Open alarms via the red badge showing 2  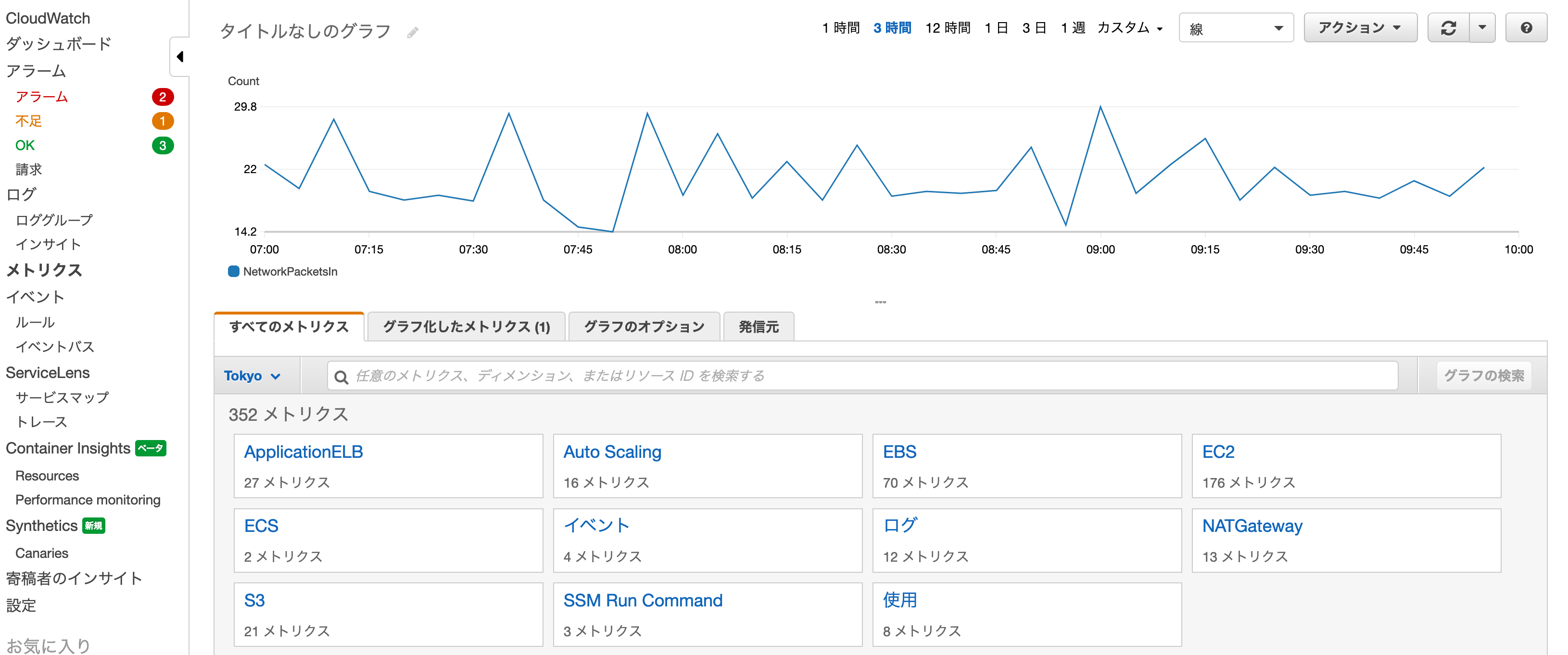pyautogui.click(x=162, y=96)
